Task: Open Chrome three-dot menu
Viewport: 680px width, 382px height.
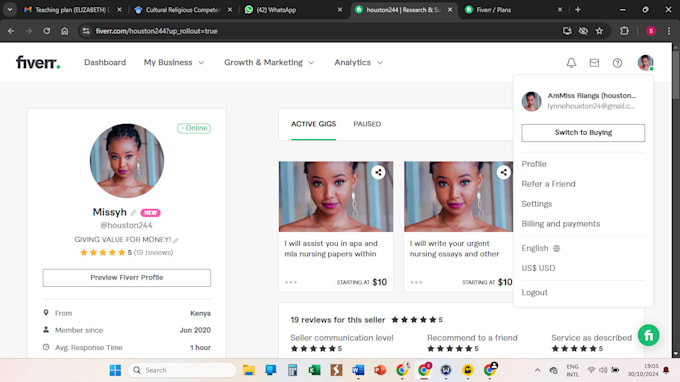Action: [x=669, y=31]
